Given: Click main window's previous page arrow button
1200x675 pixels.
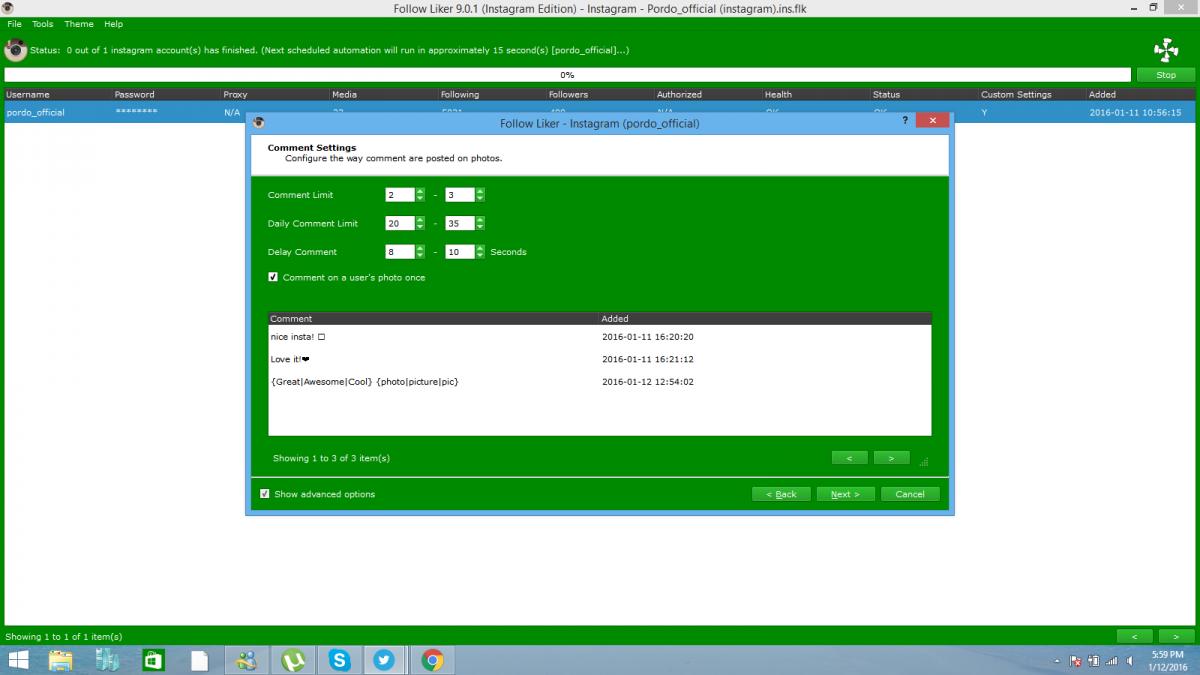Looking at the screenshot, I should (x=1134, y=636).
